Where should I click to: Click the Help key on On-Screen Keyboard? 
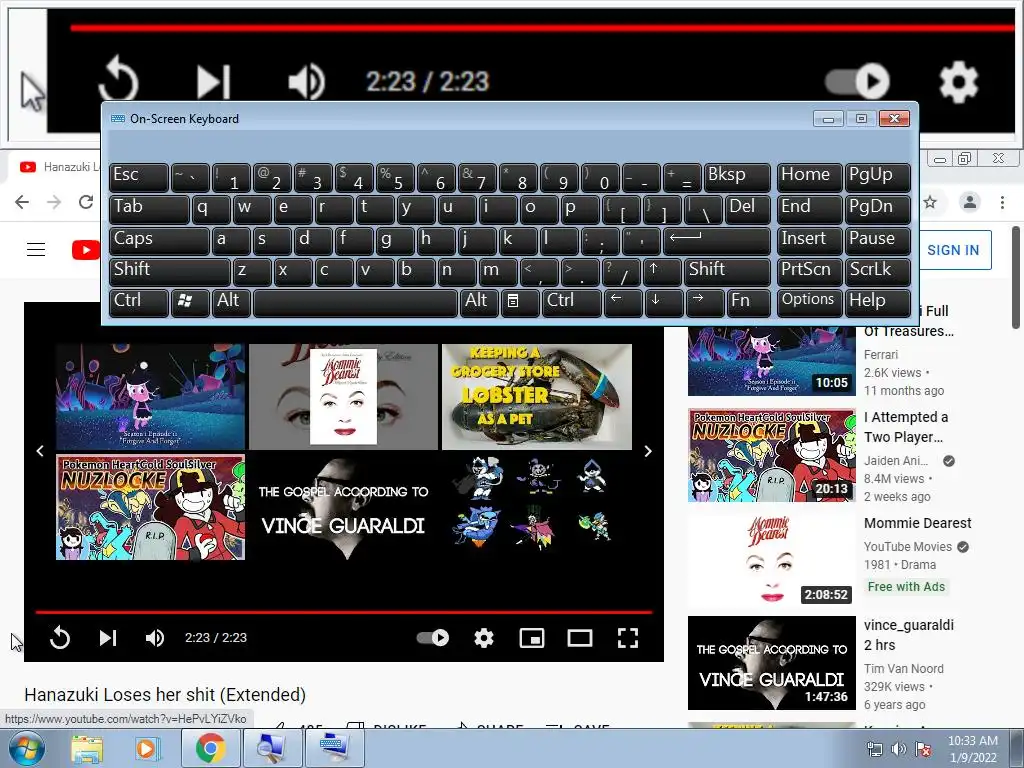pos(877,301)
